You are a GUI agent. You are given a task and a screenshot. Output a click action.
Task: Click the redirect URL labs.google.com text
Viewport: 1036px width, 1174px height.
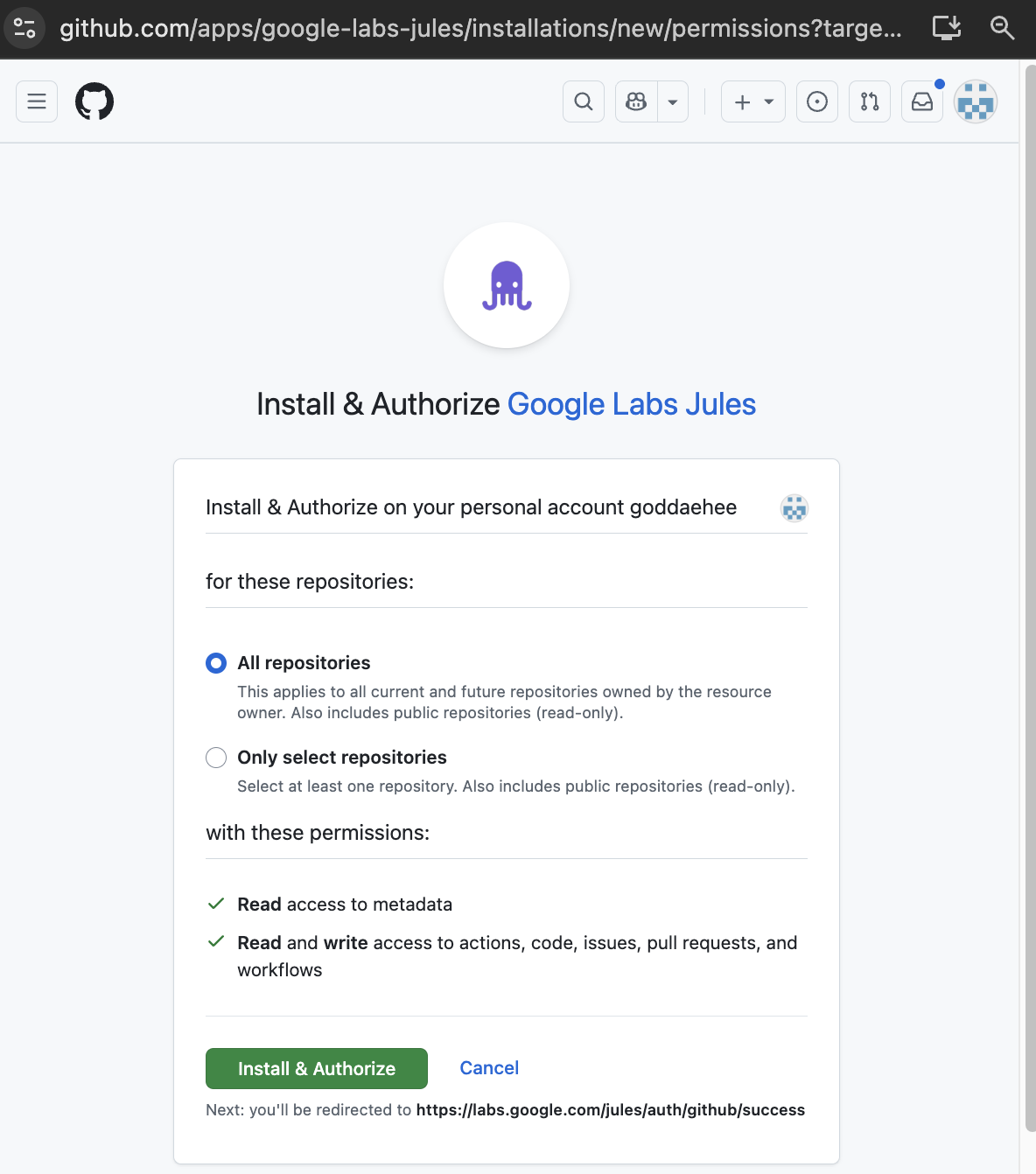pyautogui.click(x=611, y=1110)
